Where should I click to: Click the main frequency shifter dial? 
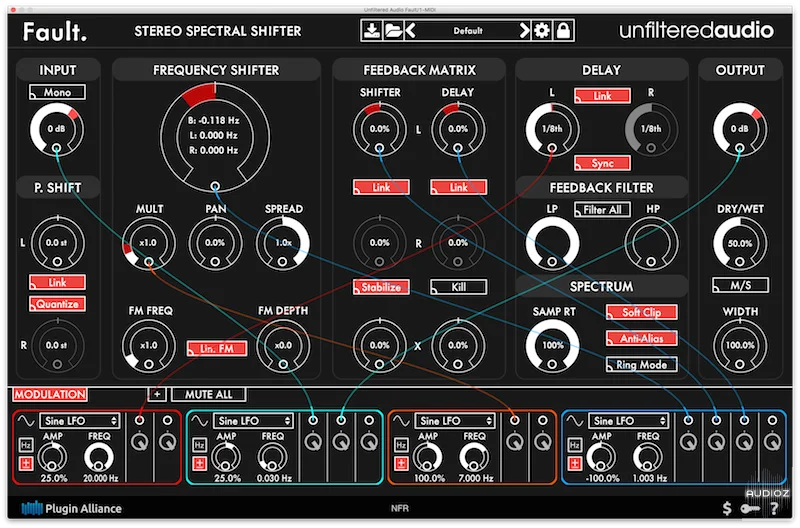[215, 137]
